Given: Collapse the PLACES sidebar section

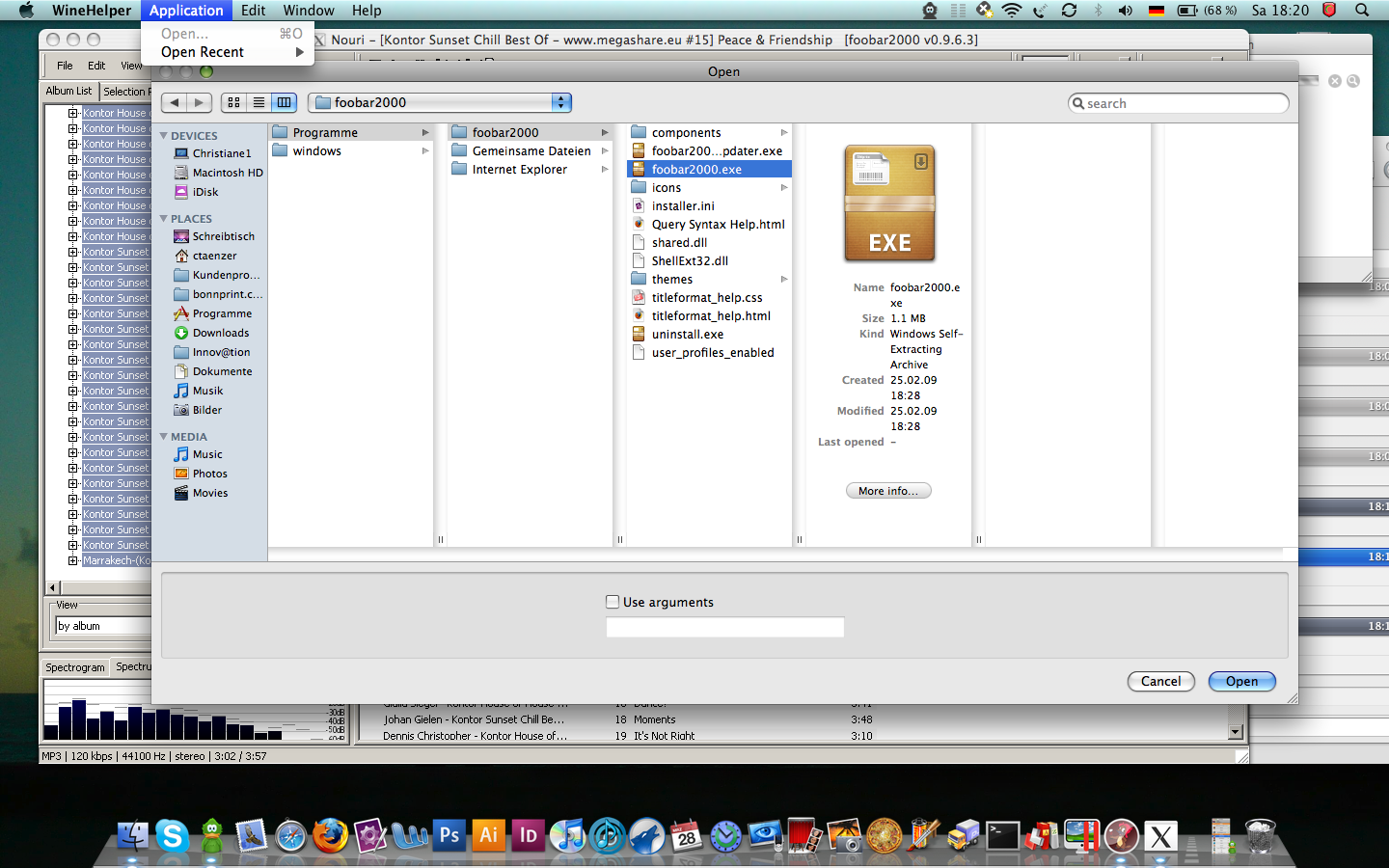Looking at the screenshot, I should coord(164,219).
